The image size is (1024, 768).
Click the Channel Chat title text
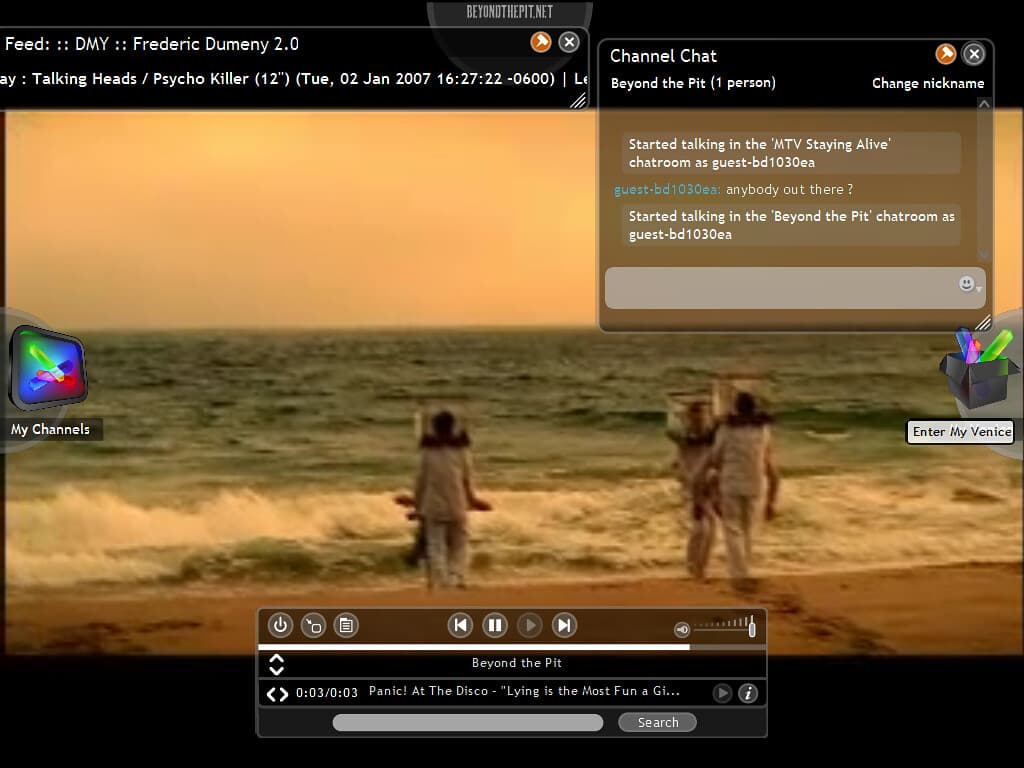click(663, 56)
